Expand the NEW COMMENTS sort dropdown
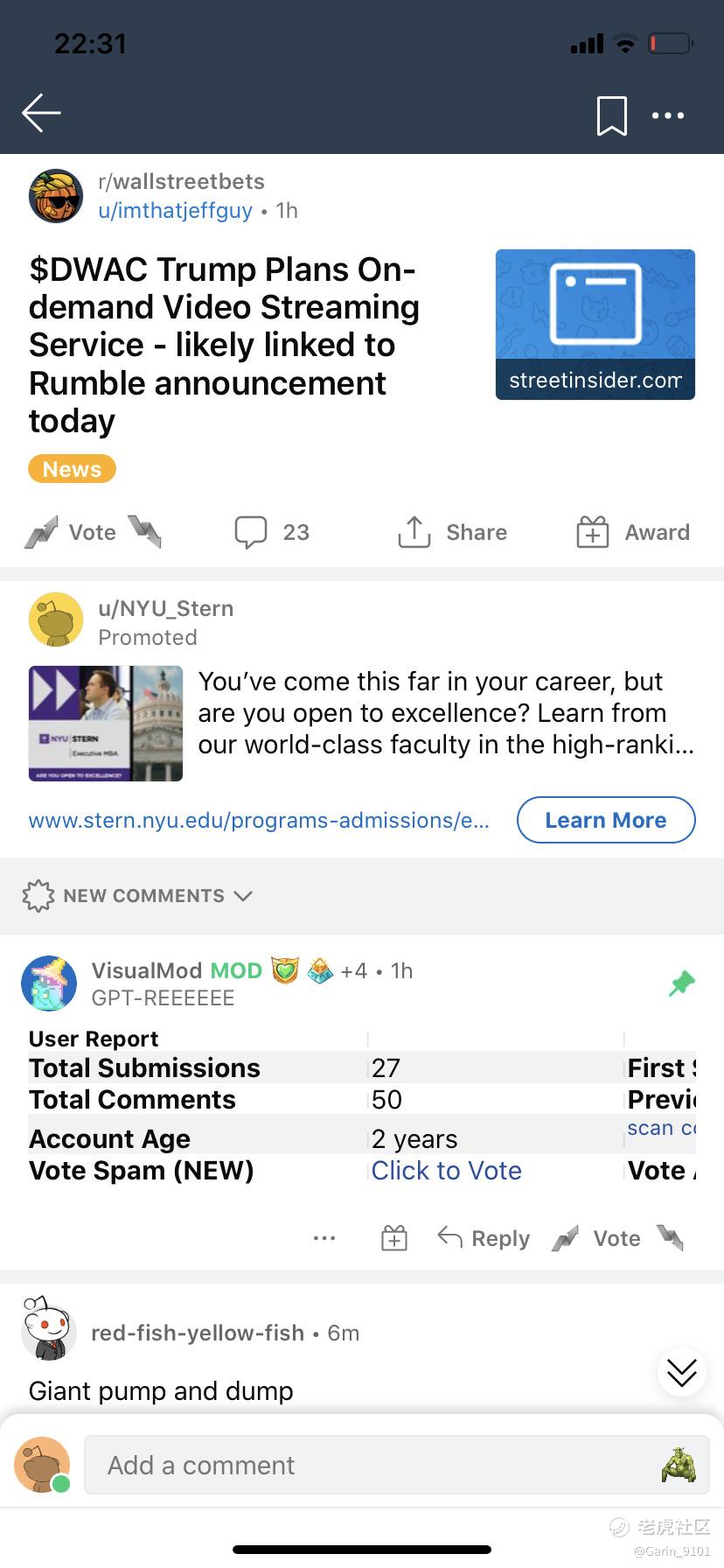The image size is (724, 1568). pos(138,896)
